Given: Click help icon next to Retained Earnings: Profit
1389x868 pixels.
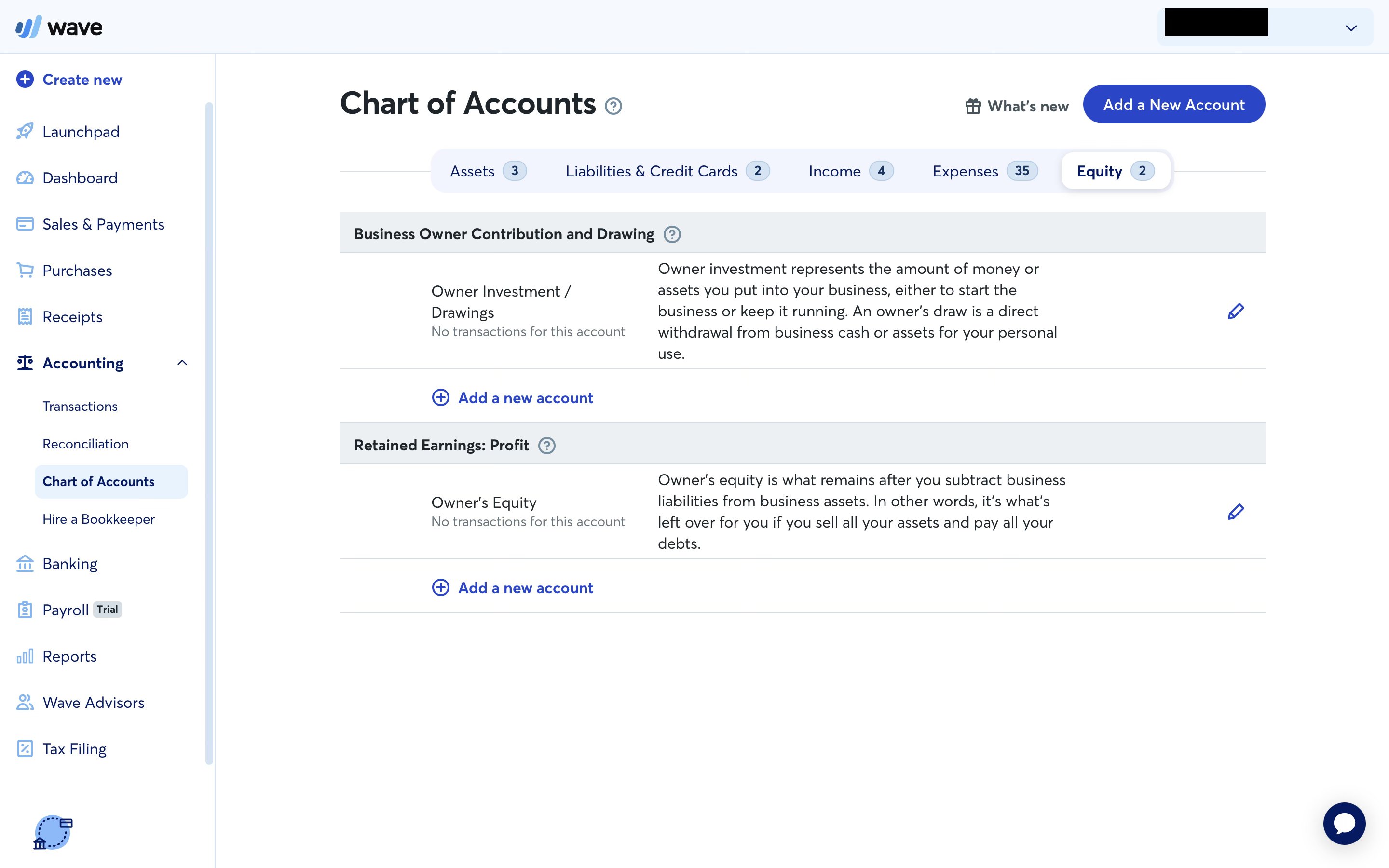Looking at the screenshot, I should pos(546,446).
